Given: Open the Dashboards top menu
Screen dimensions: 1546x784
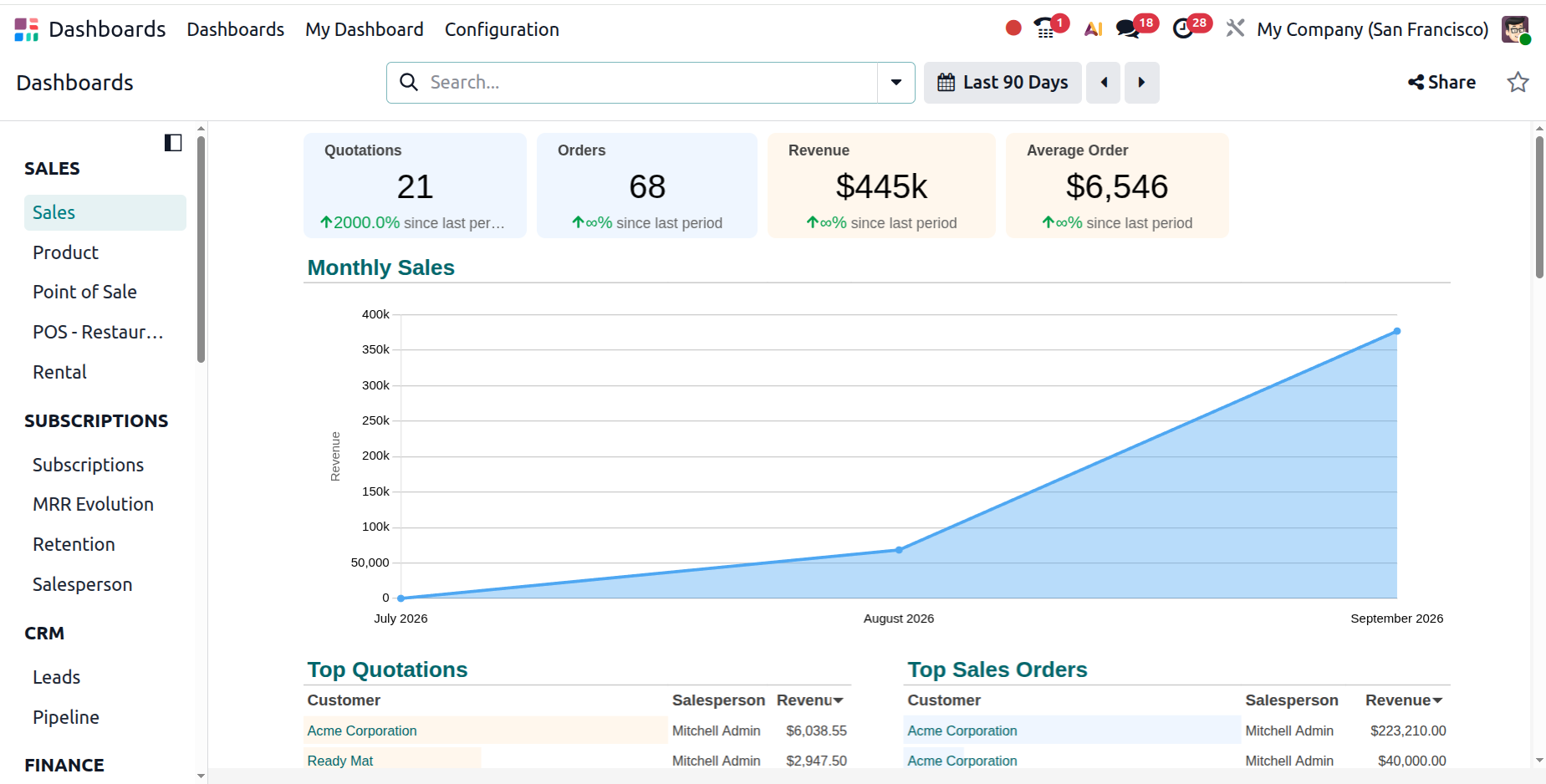Looking at the screenshot, I should click(x=236, y=29).
